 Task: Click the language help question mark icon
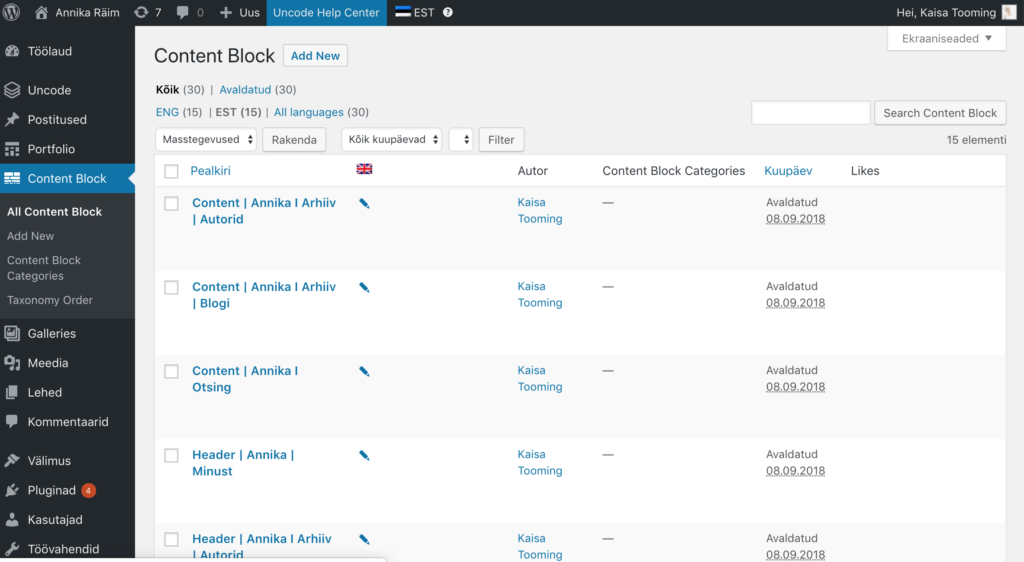(x=447, y=12)
